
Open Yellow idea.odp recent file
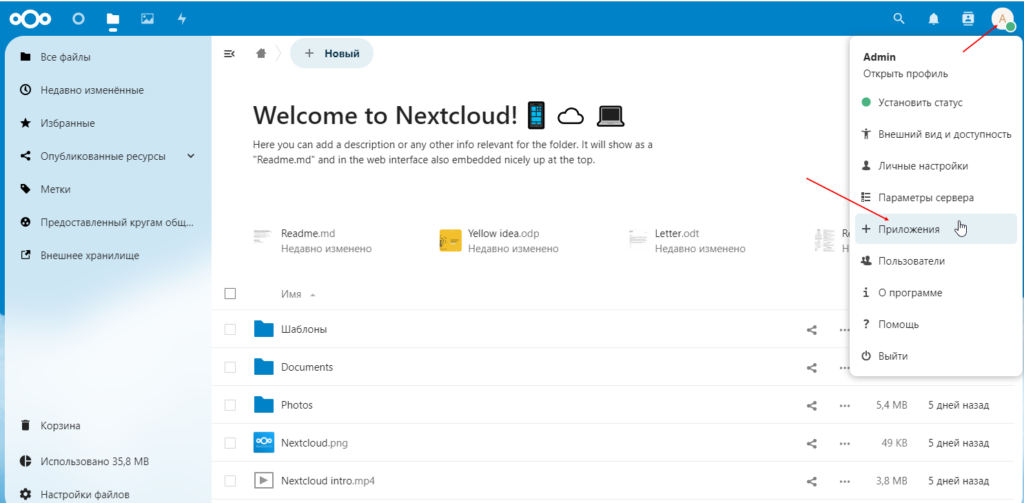(499, 240)
